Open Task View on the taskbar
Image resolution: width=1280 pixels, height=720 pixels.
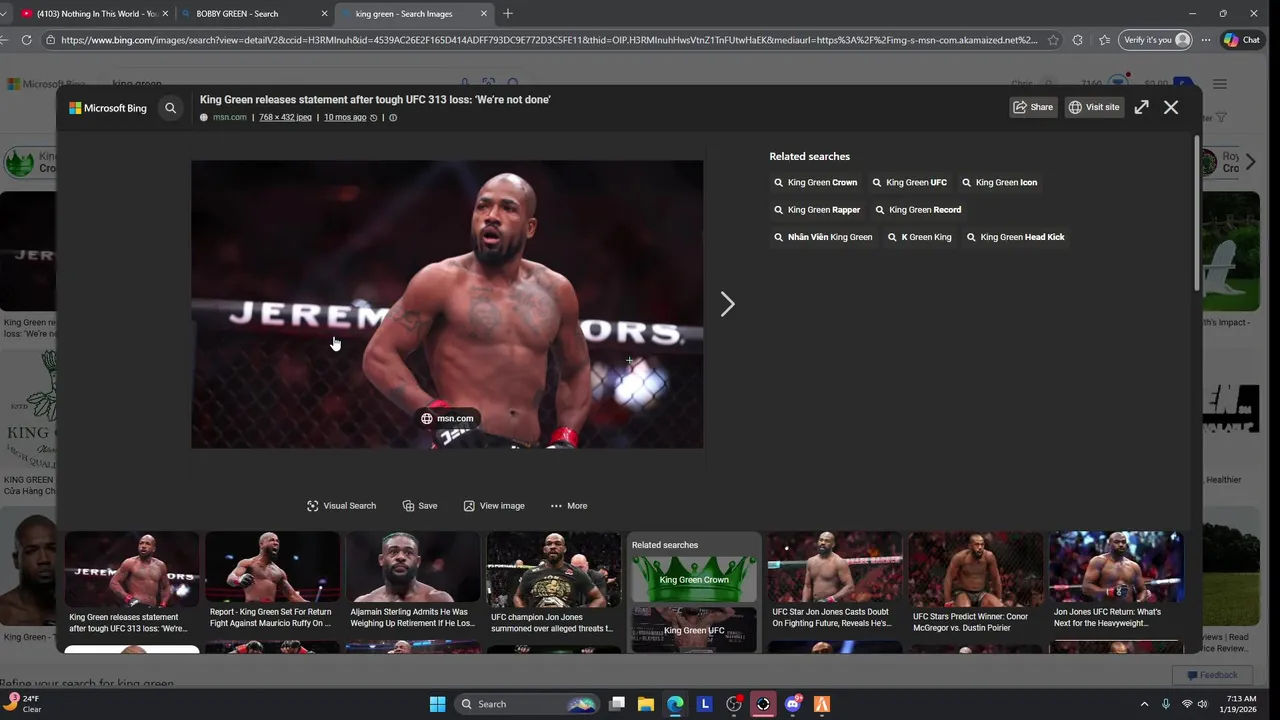coord(617,704)
